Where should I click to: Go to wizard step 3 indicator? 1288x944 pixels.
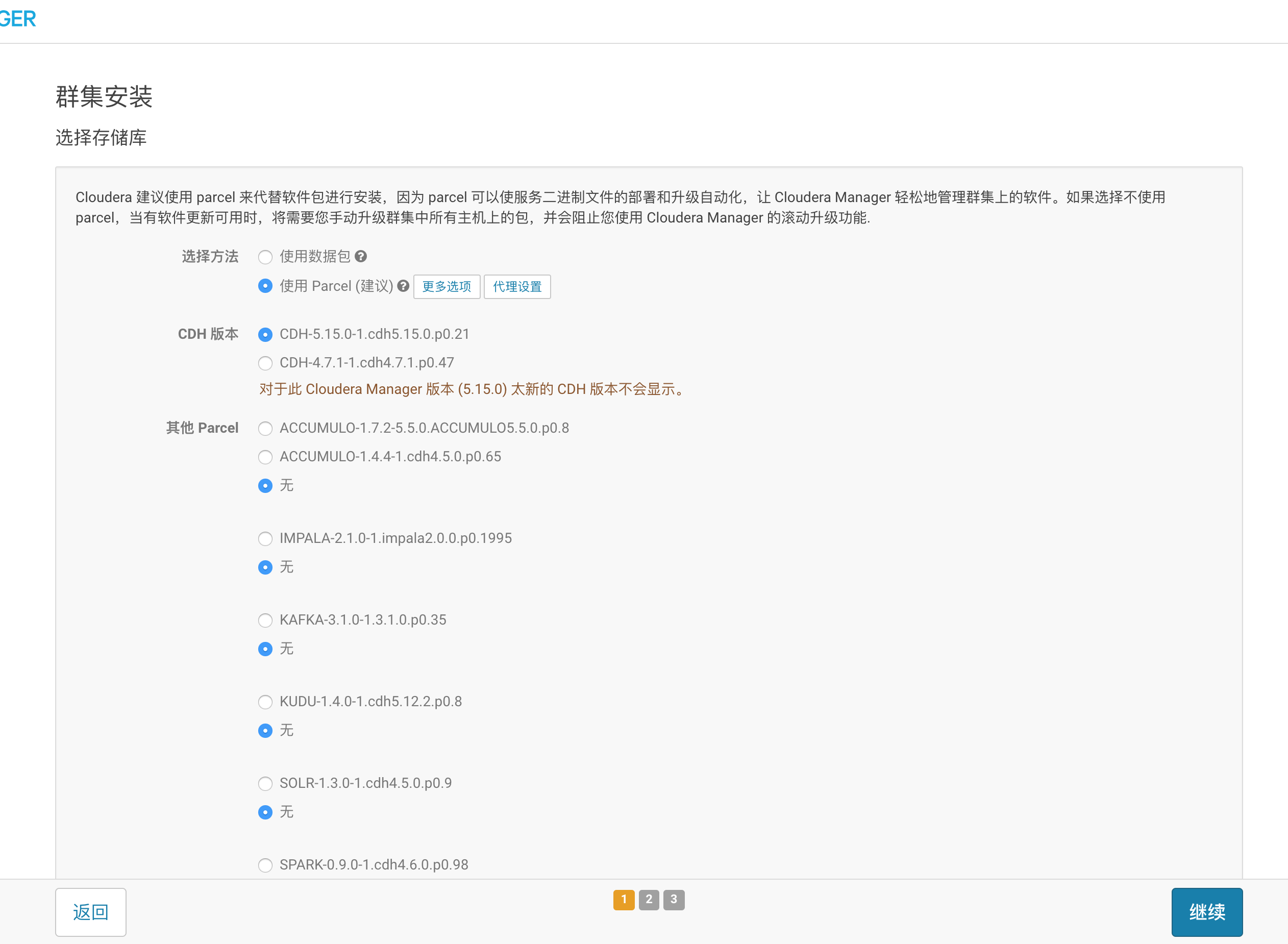(x=674, y=900)
